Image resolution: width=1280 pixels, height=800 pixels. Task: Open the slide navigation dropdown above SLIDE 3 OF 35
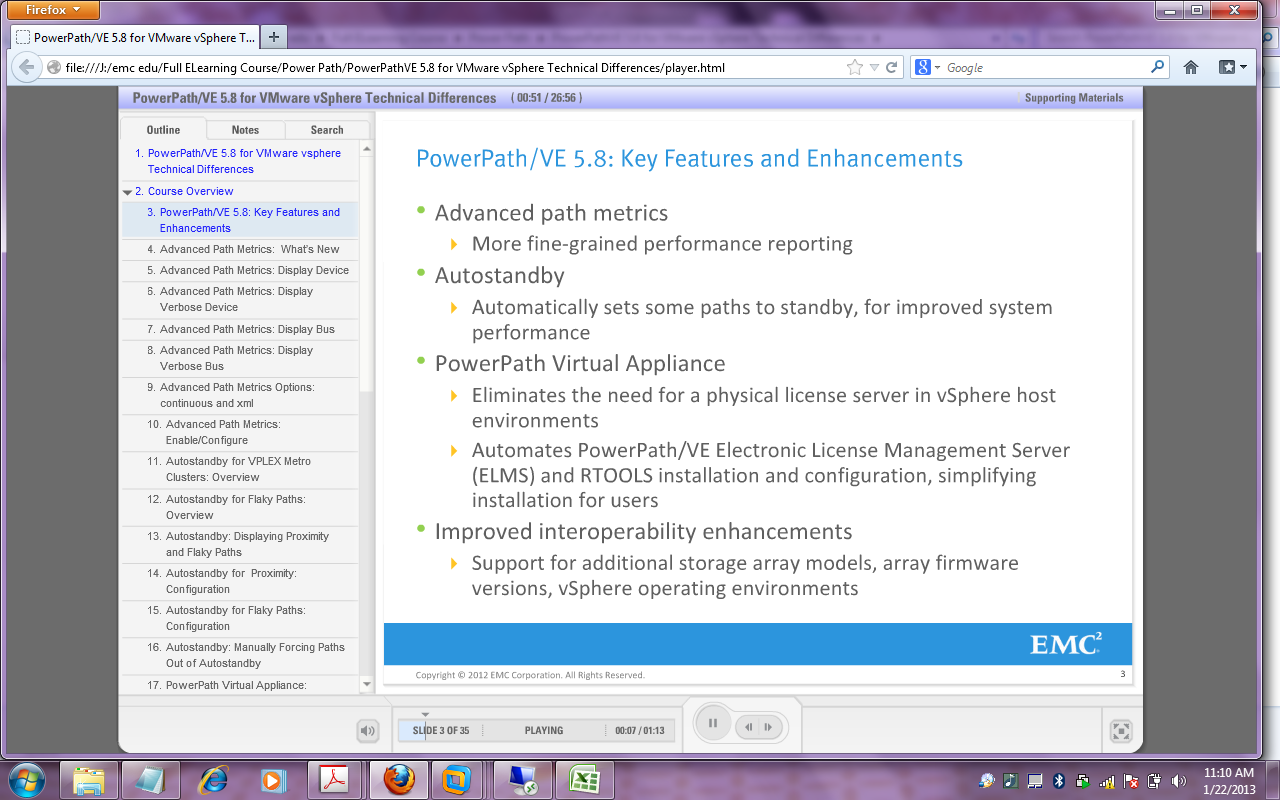[424, 713]
